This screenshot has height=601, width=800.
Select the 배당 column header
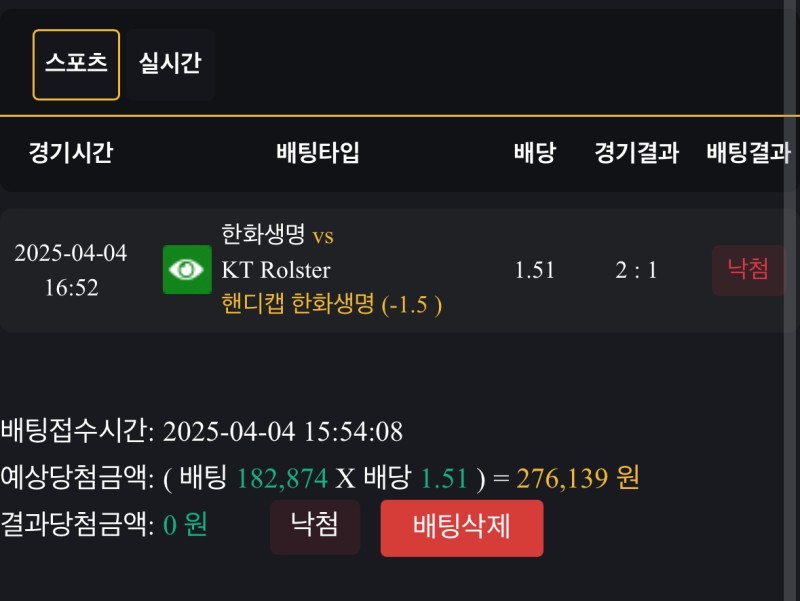coord(535,153)
